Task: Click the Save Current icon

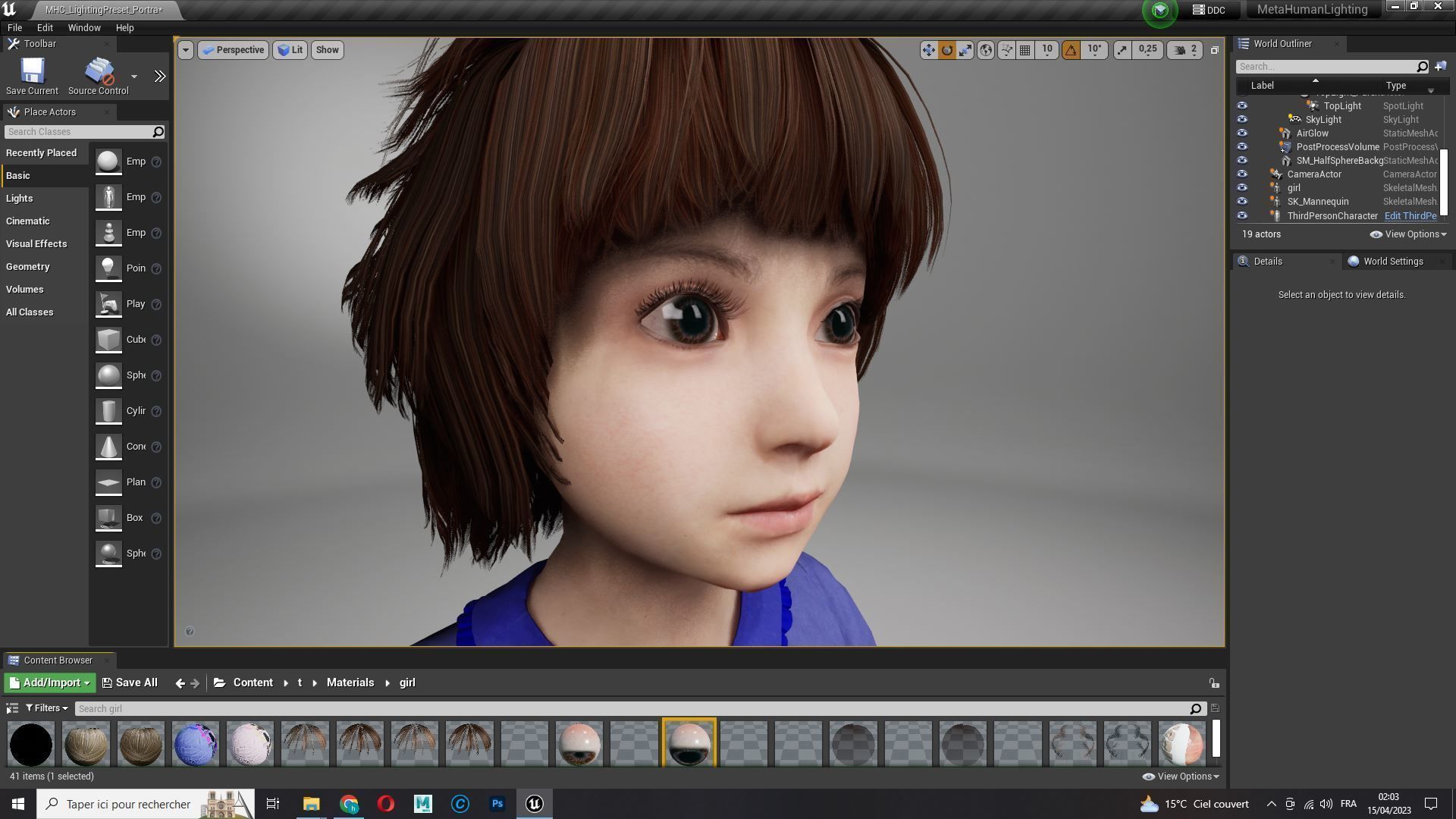Action: pyautogui.click(x=32, y=72)
